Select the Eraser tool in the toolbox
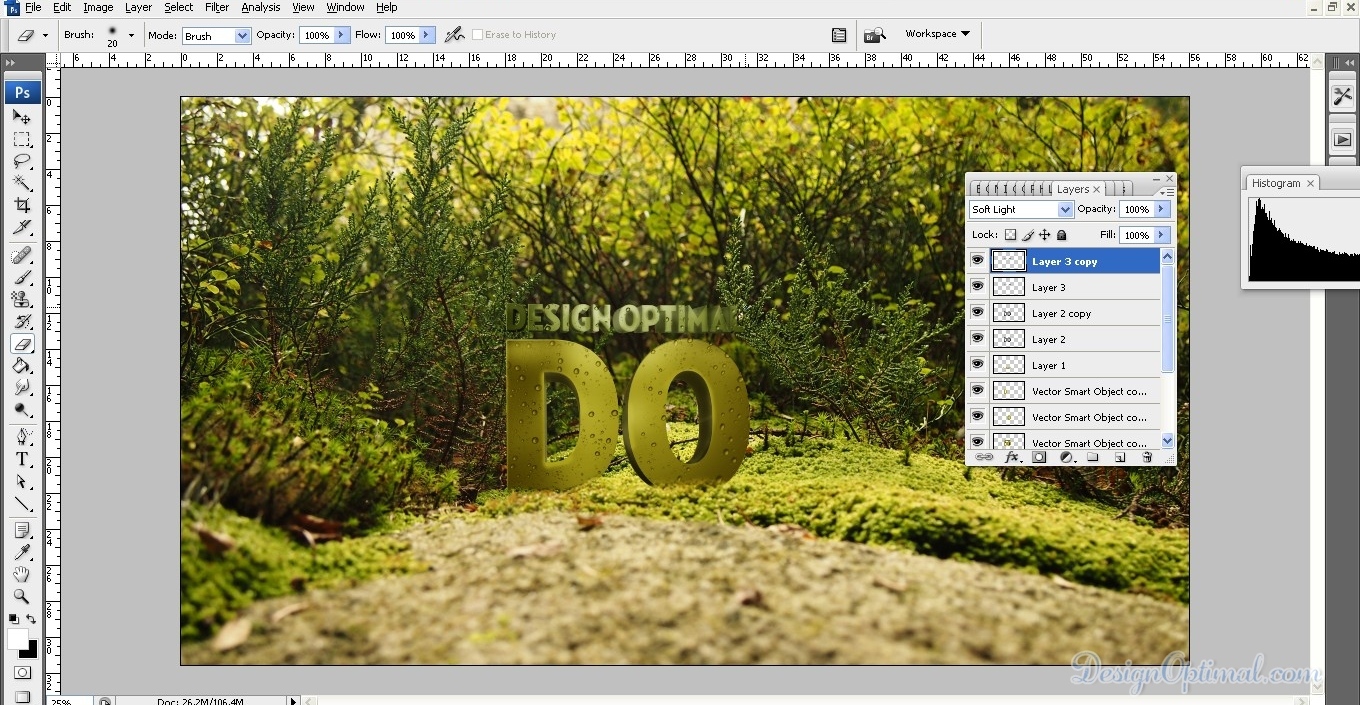The height and width of the screenshot is (705, 1360). click(x=22, y=344)
